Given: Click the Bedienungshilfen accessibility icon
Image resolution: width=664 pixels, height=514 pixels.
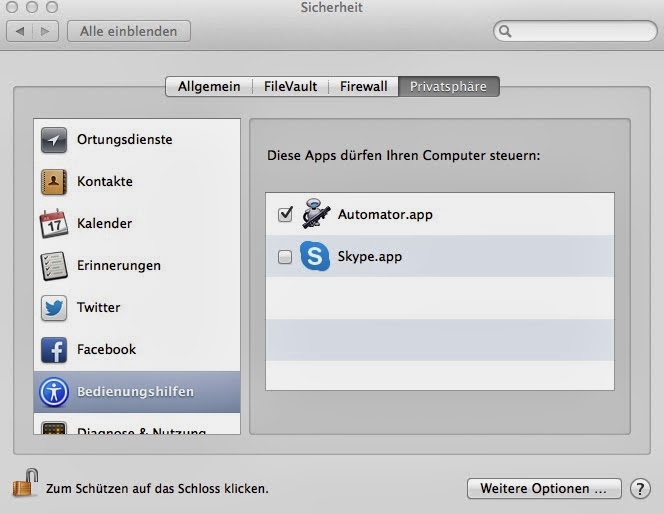Looking at the screenshot, I should click(54, 392).
